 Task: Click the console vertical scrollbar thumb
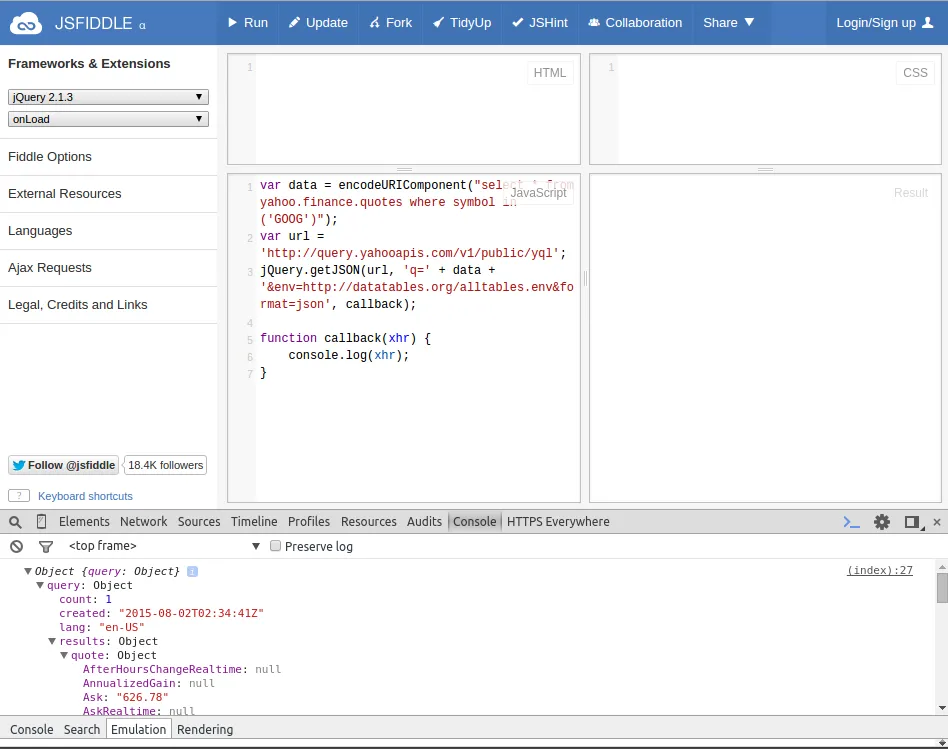tap(942, 588)
